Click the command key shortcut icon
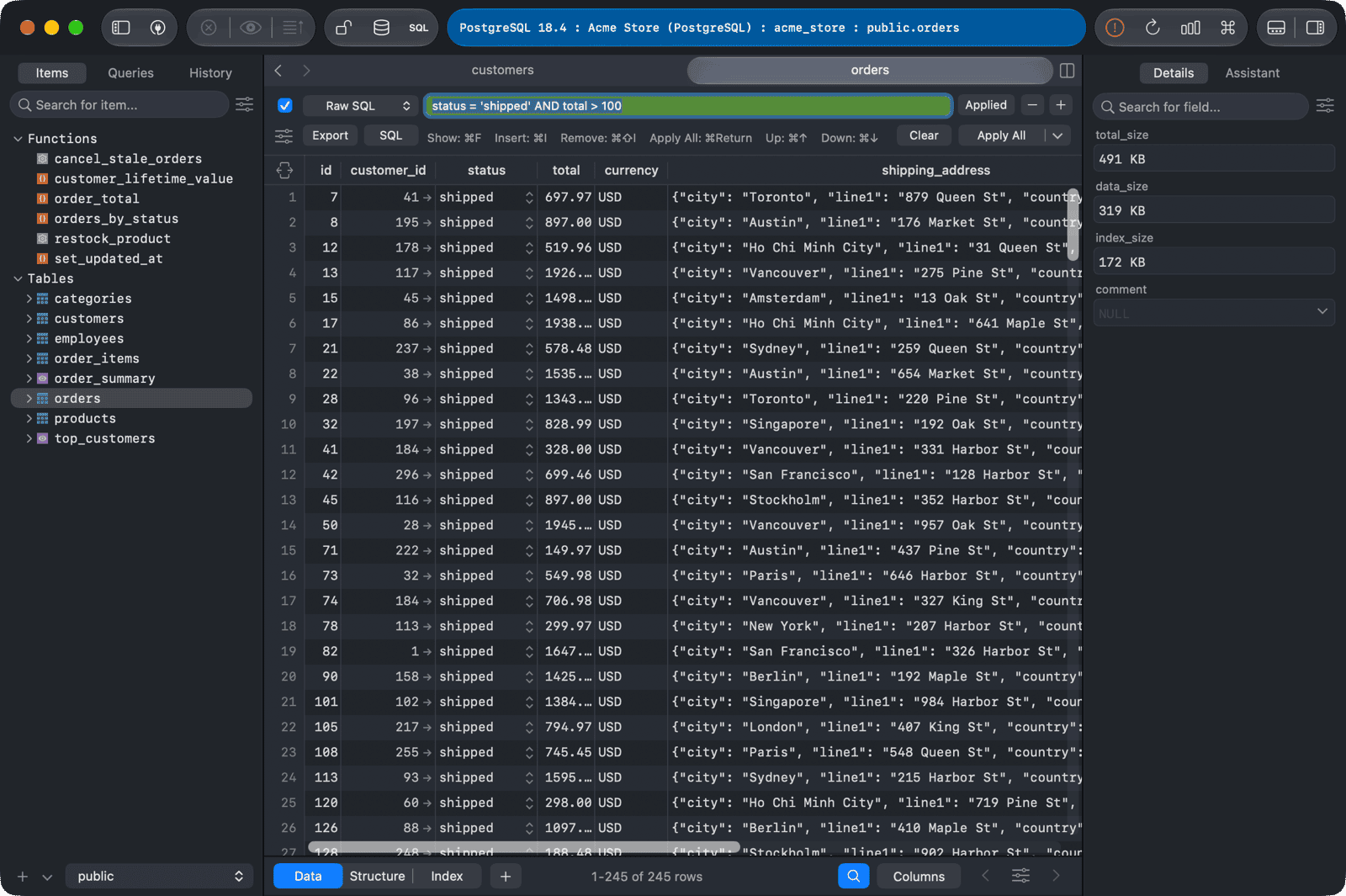Viewport: 1346px width, 896px height. [1228, 28]
